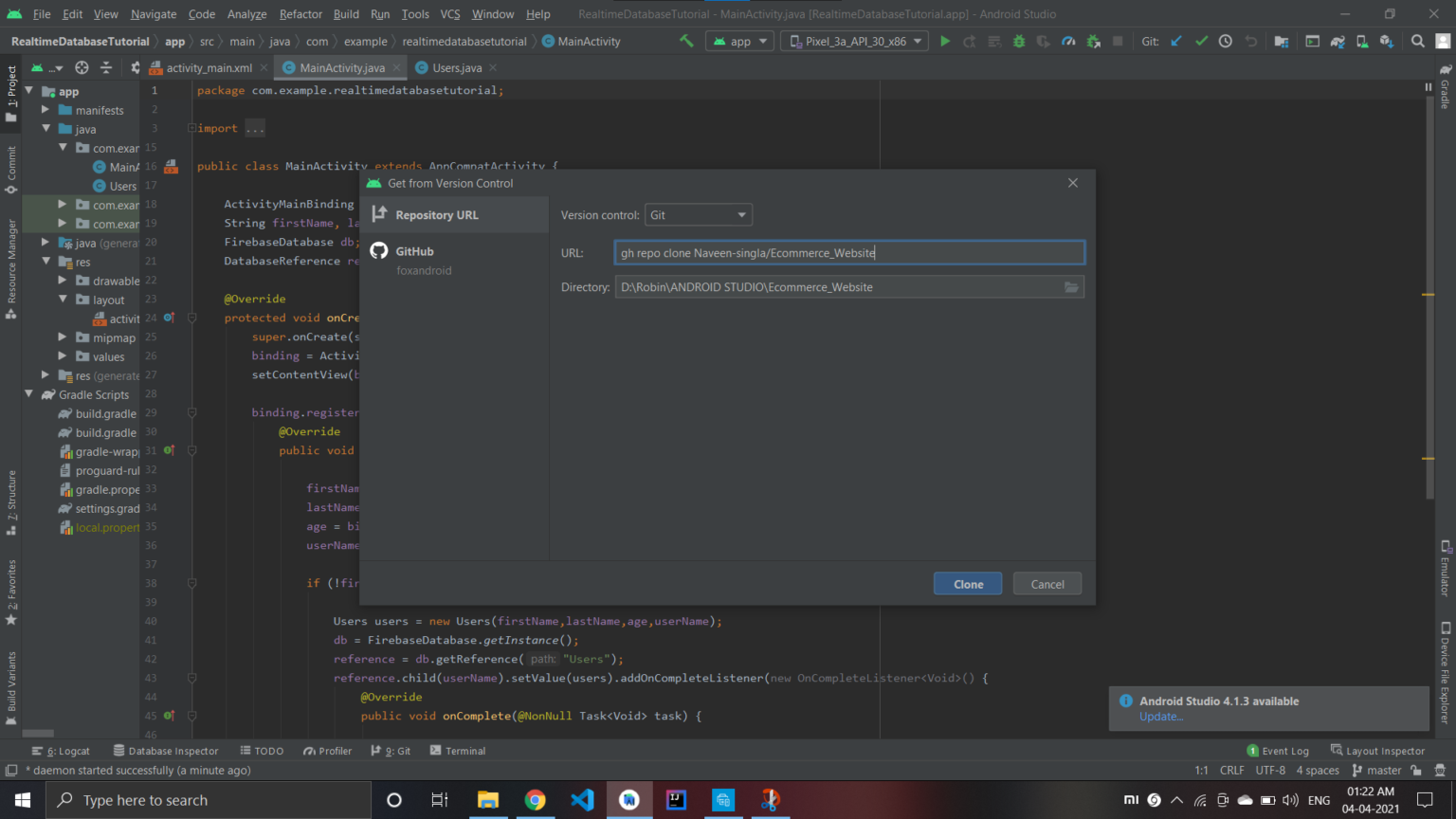Image resolution: width=1456 pixels, height=819 pixels.
Task: Open the Terminal tool window
Action: click(x=458, y=751)
